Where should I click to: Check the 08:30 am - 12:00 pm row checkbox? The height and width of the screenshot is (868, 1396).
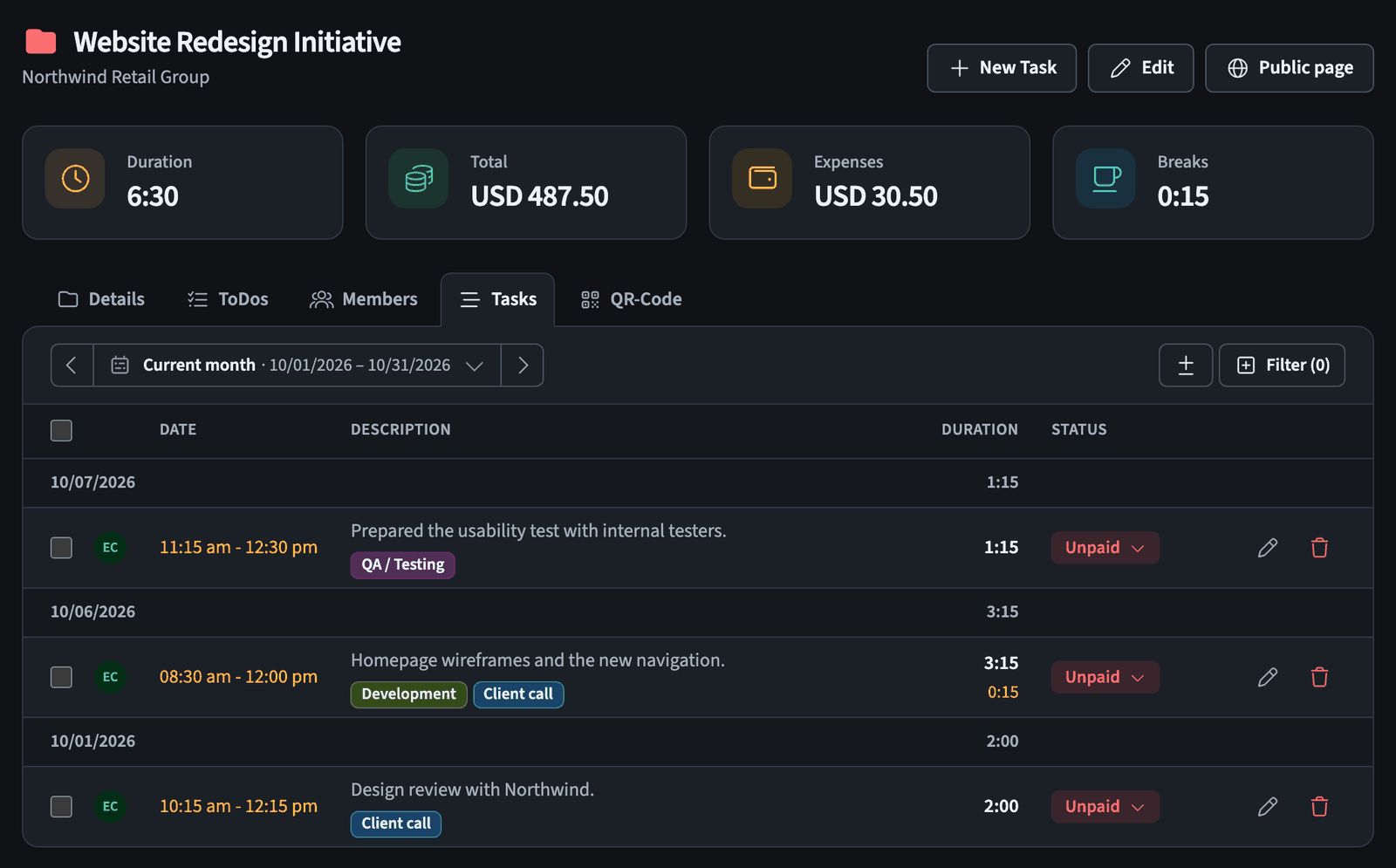[x=61, y=677]
